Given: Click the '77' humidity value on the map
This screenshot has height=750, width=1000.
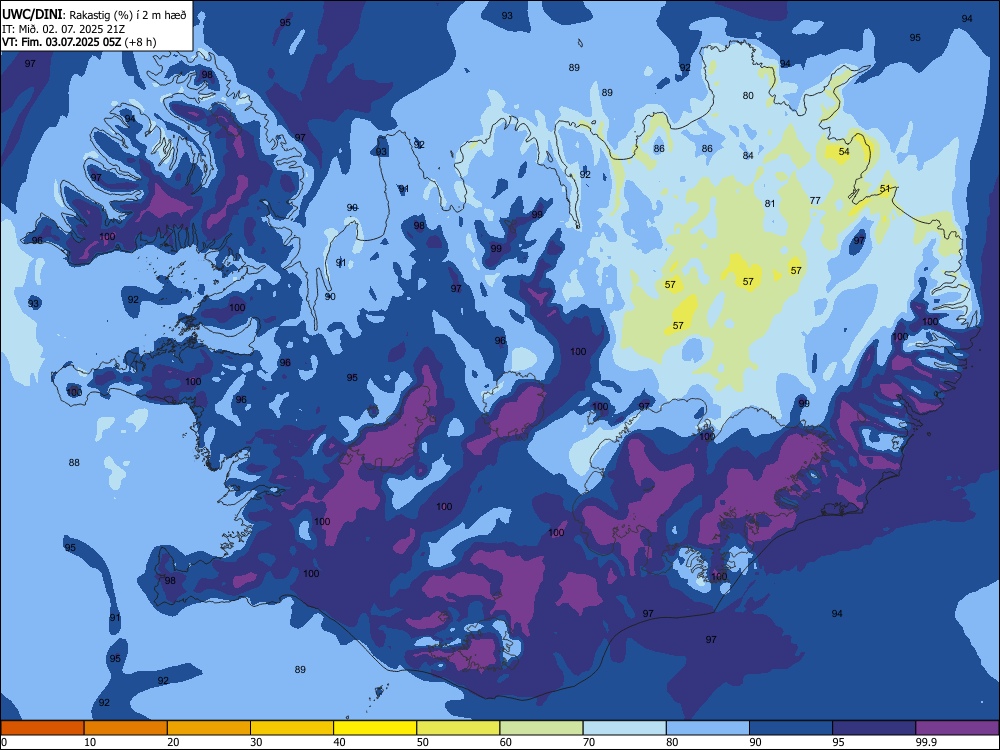Looking at the screenshot, I should [815, 200].
